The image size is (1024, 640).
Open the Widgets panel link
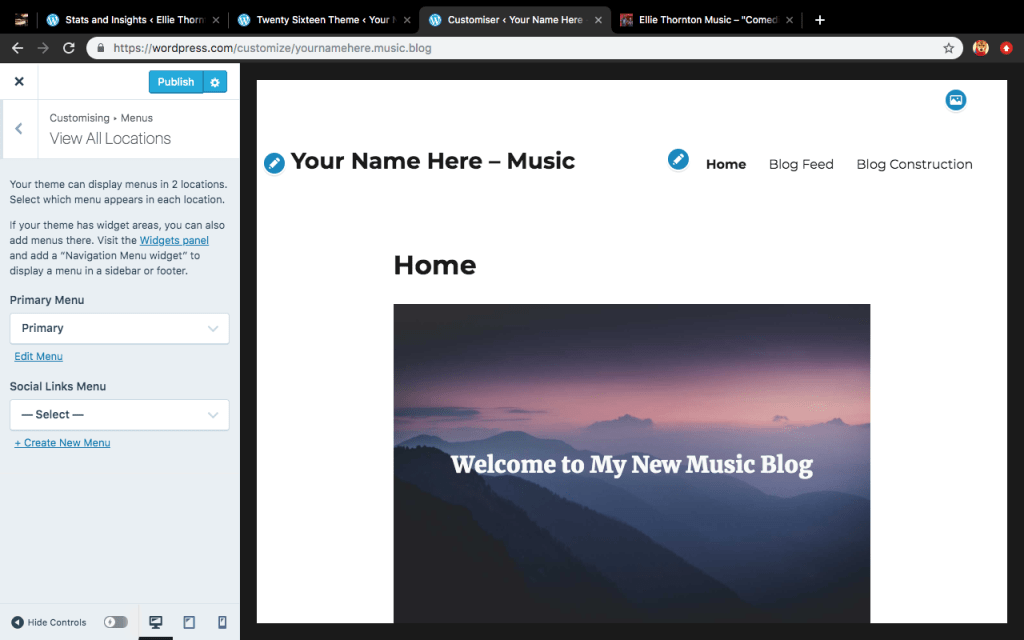(174, 241)
